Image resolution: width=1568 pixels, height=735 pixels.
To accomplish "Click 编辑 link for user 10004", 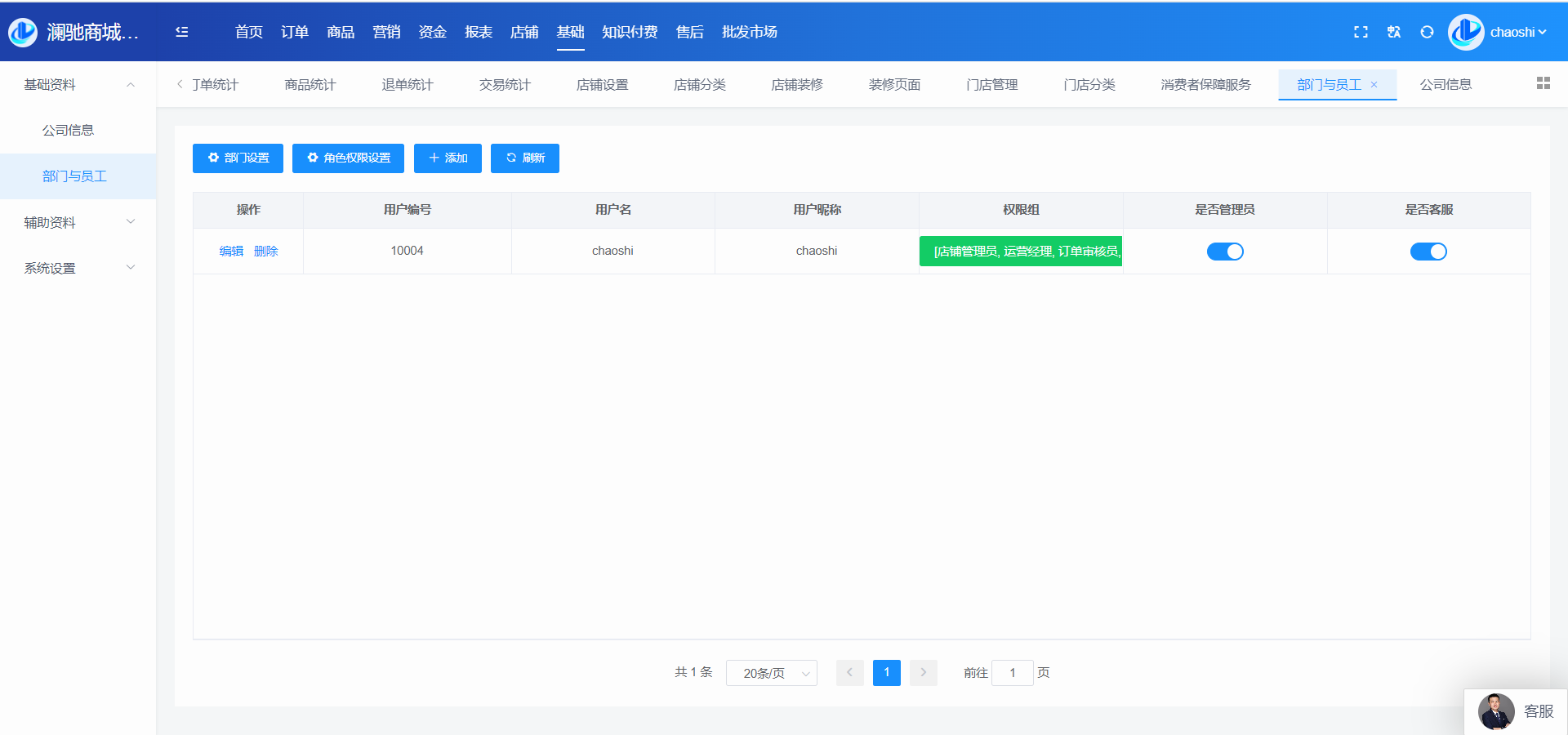I will [x=231, y=252].
